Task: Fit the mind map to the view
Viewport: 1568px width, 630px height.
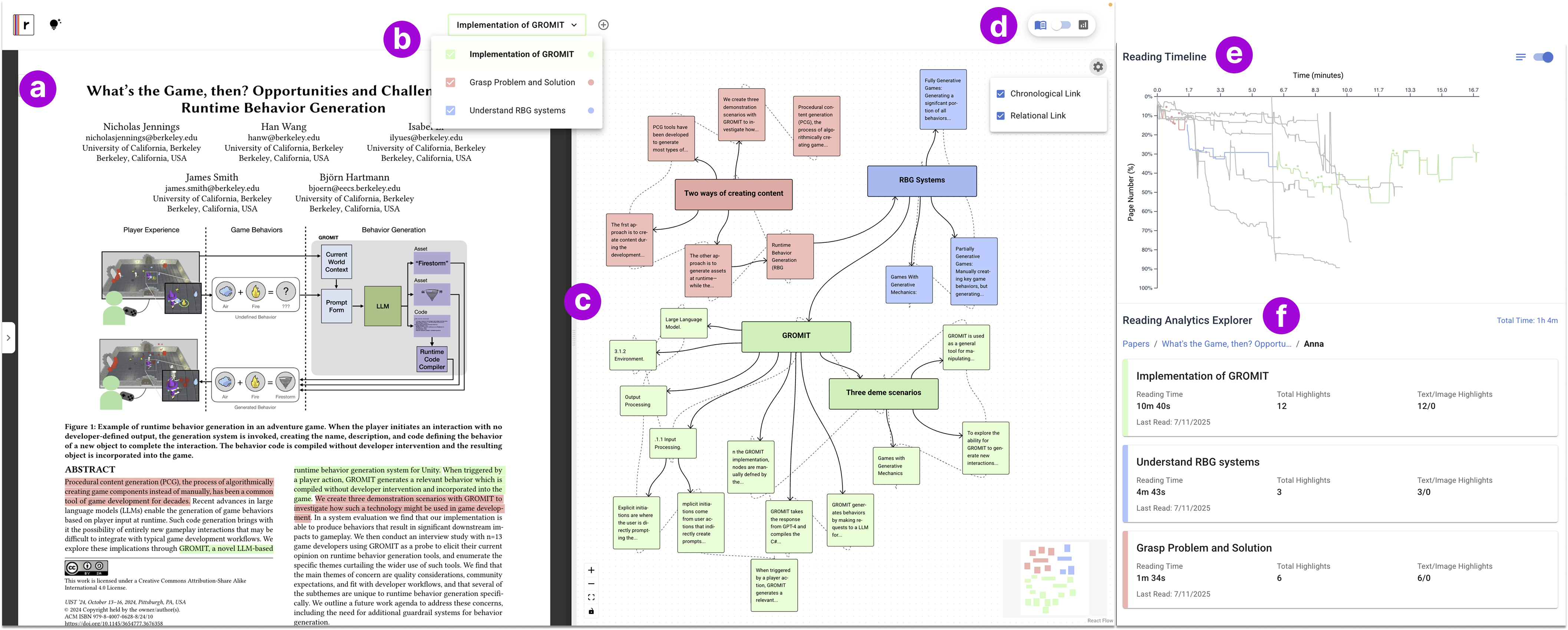Action: click(590, 597)
